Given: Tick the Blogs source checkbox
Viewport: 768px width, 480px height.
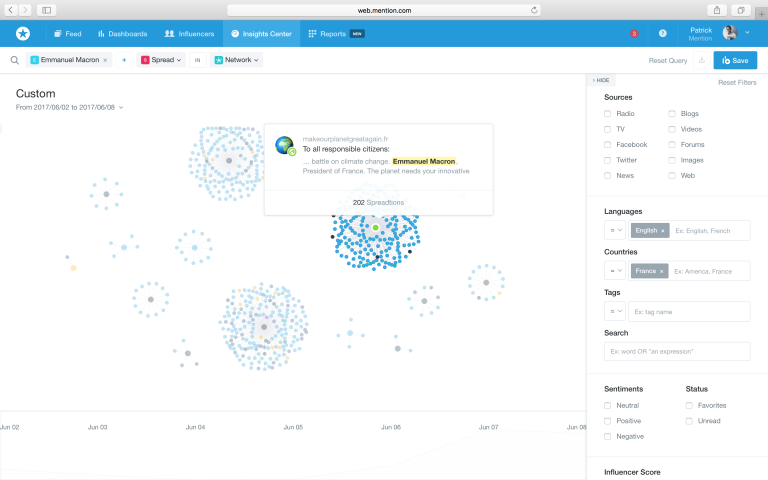Looking at the screenshot, I should point(672,114).
